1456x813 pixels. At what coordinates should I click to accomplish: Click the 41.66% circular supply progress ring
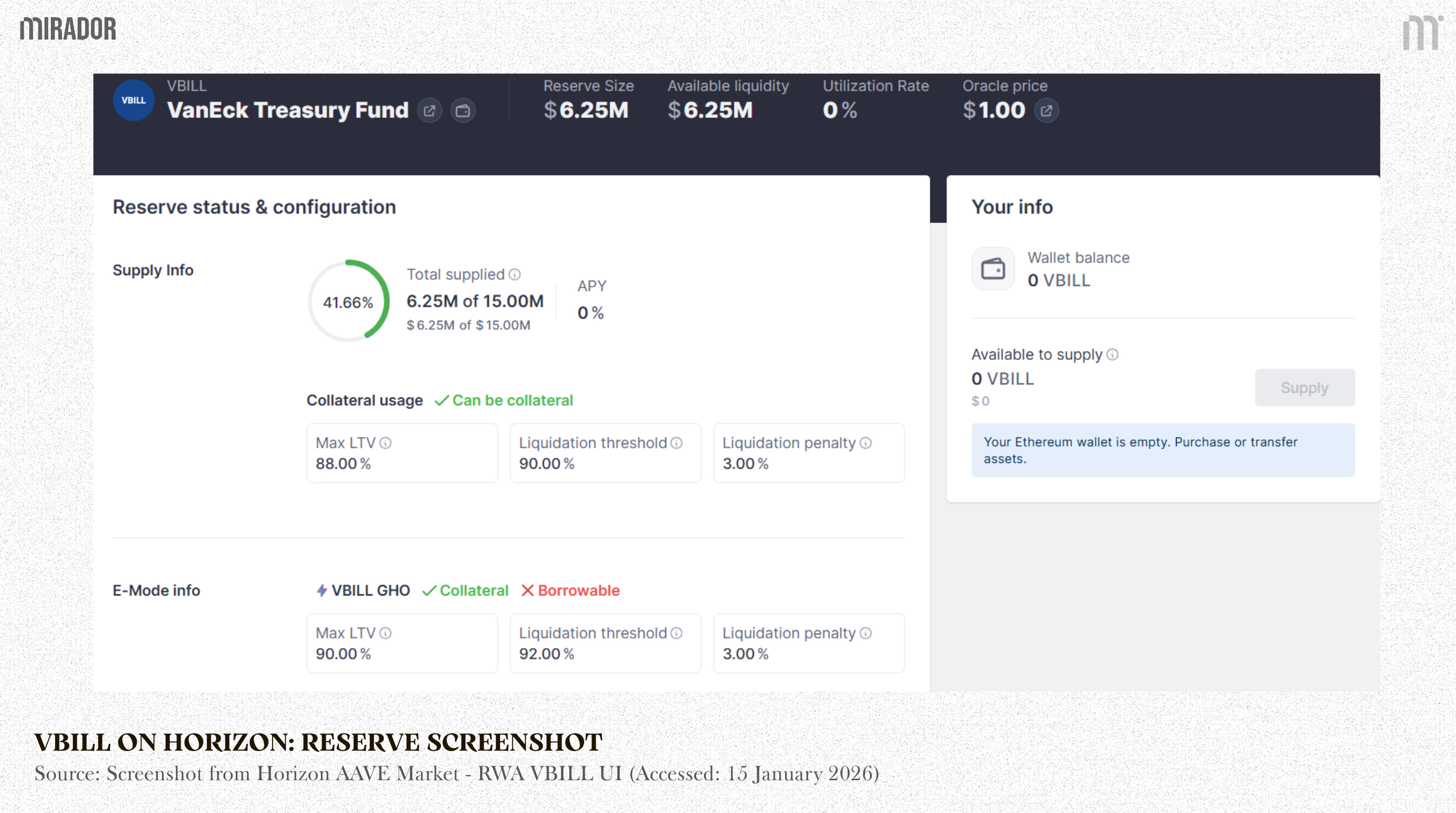[348, 301]
